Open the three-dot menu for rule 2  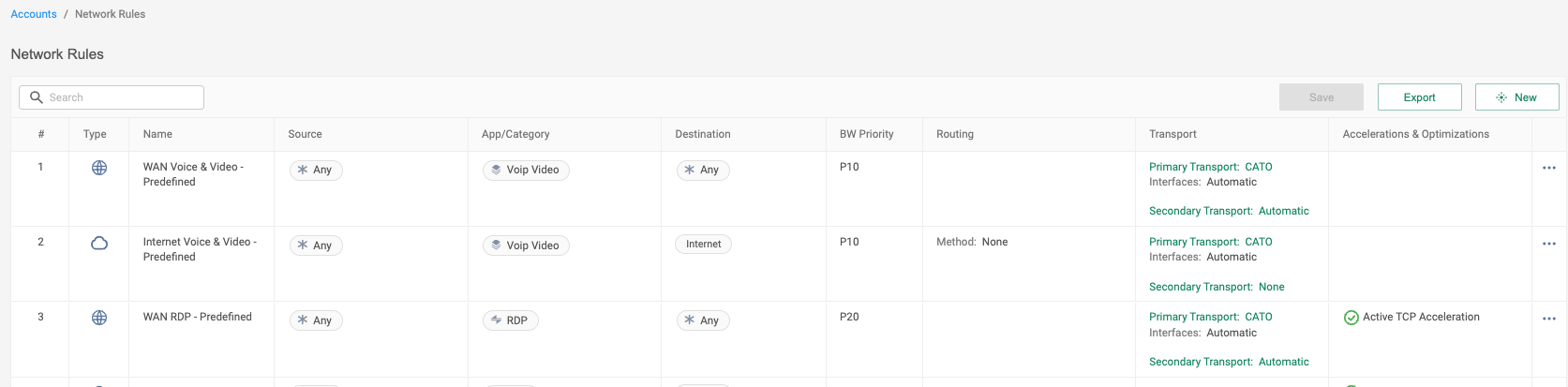coord(1548,244)
